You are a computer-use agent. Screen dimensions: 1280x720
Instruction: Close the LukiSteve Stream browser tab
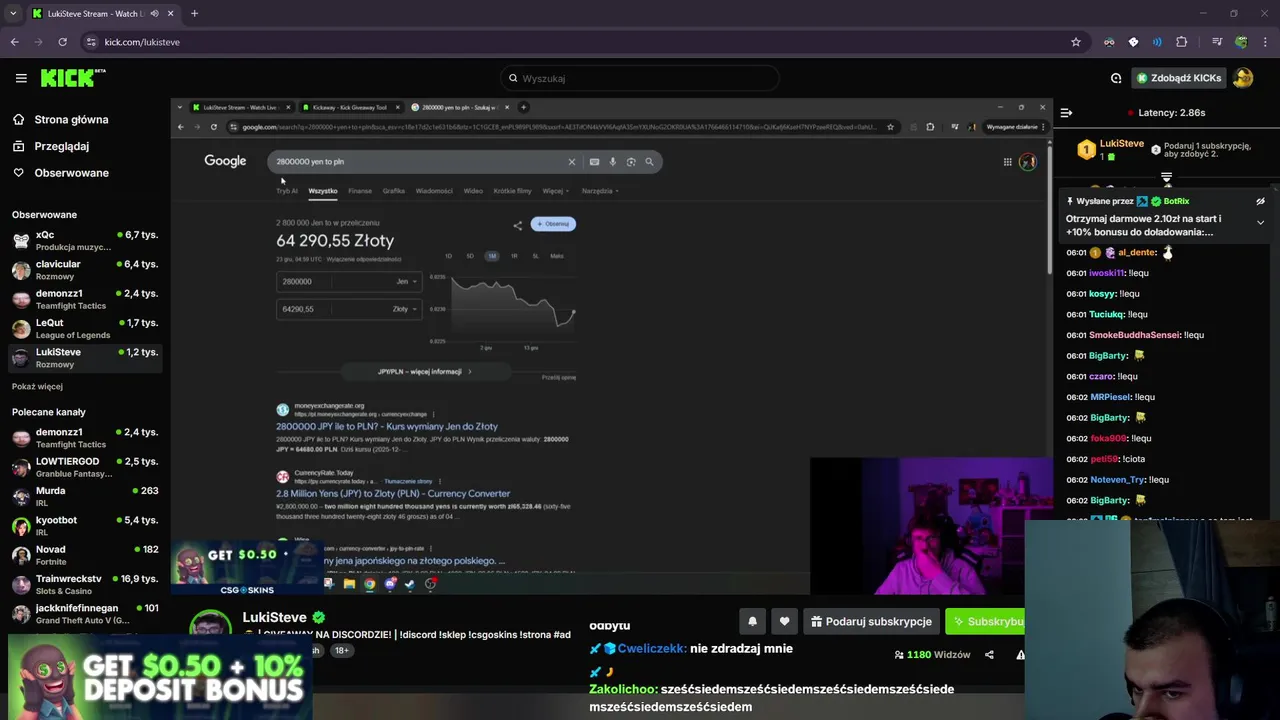[x=170, y=13]
